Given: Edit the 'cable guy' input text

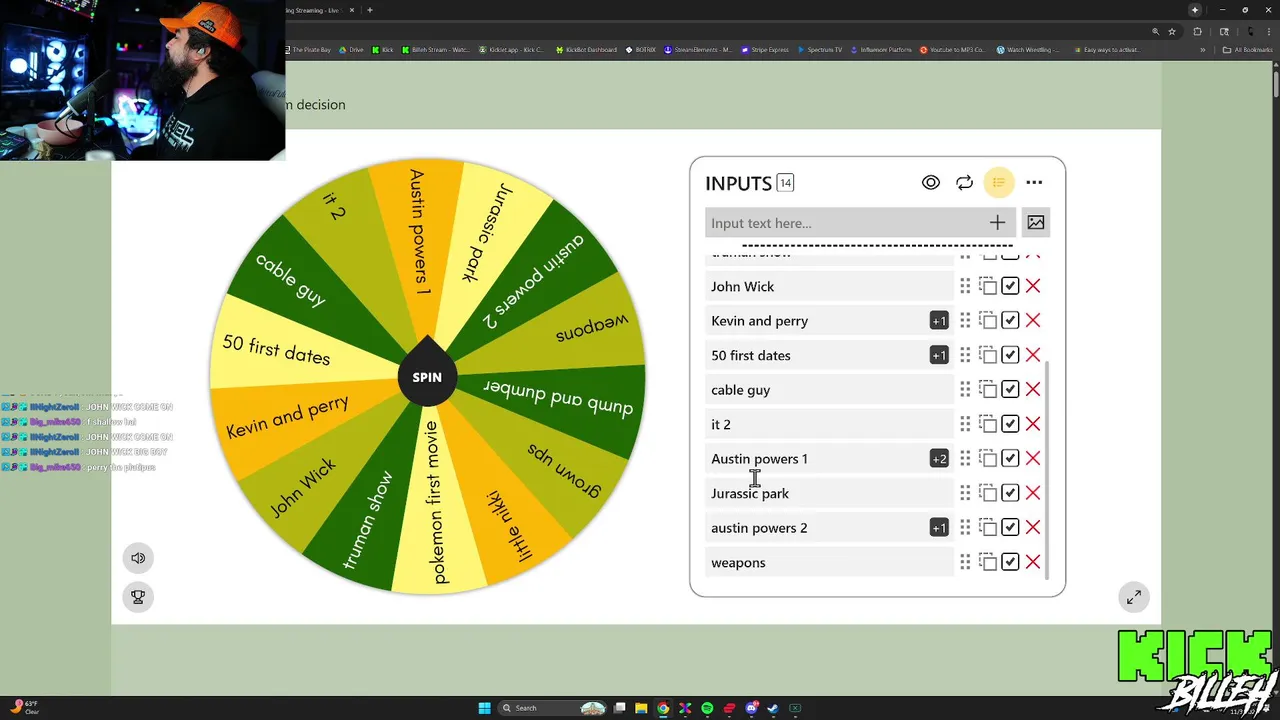Looking at the screenshot, I should click(829, 389).
